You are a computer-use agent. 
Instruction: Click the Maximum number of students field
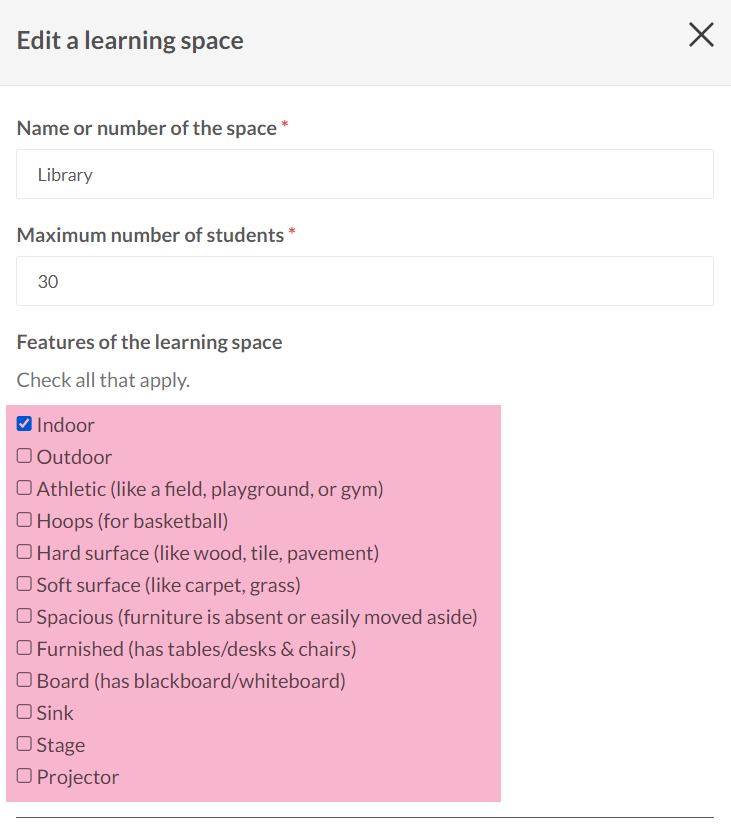tap(365, 281)
